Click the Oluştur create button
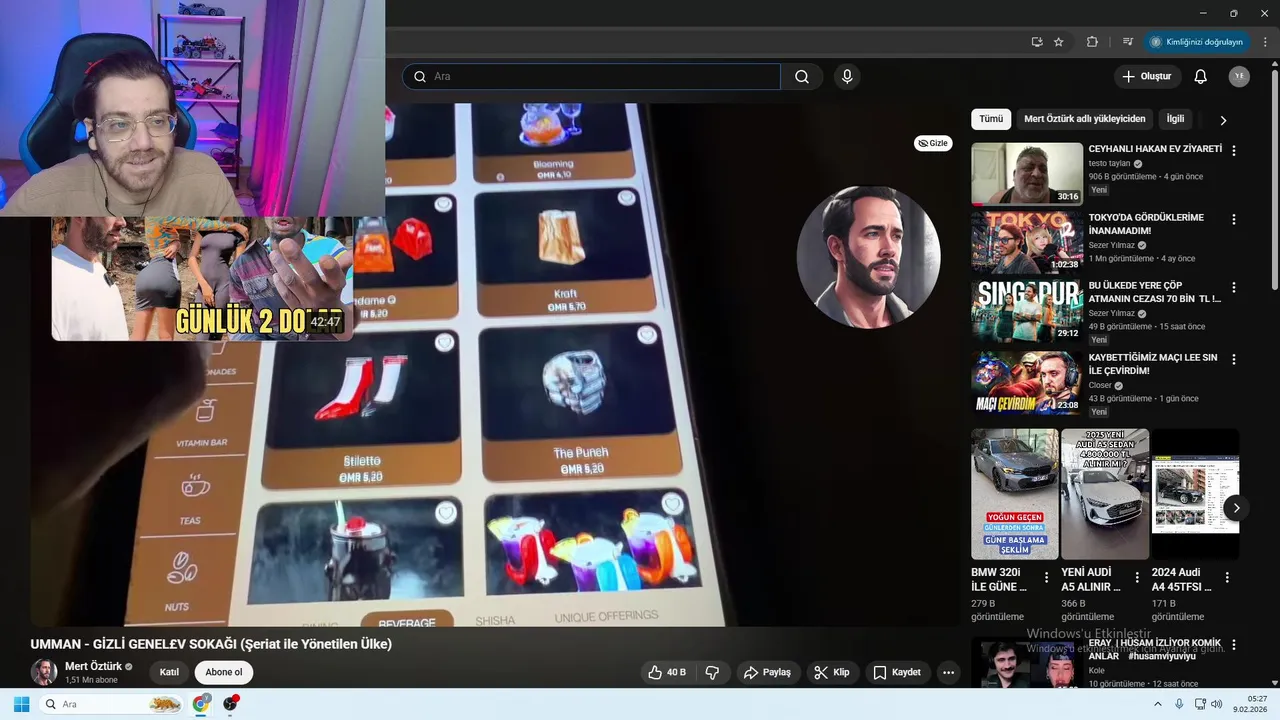This screenshot has width=1280, height=720. 1147,77
